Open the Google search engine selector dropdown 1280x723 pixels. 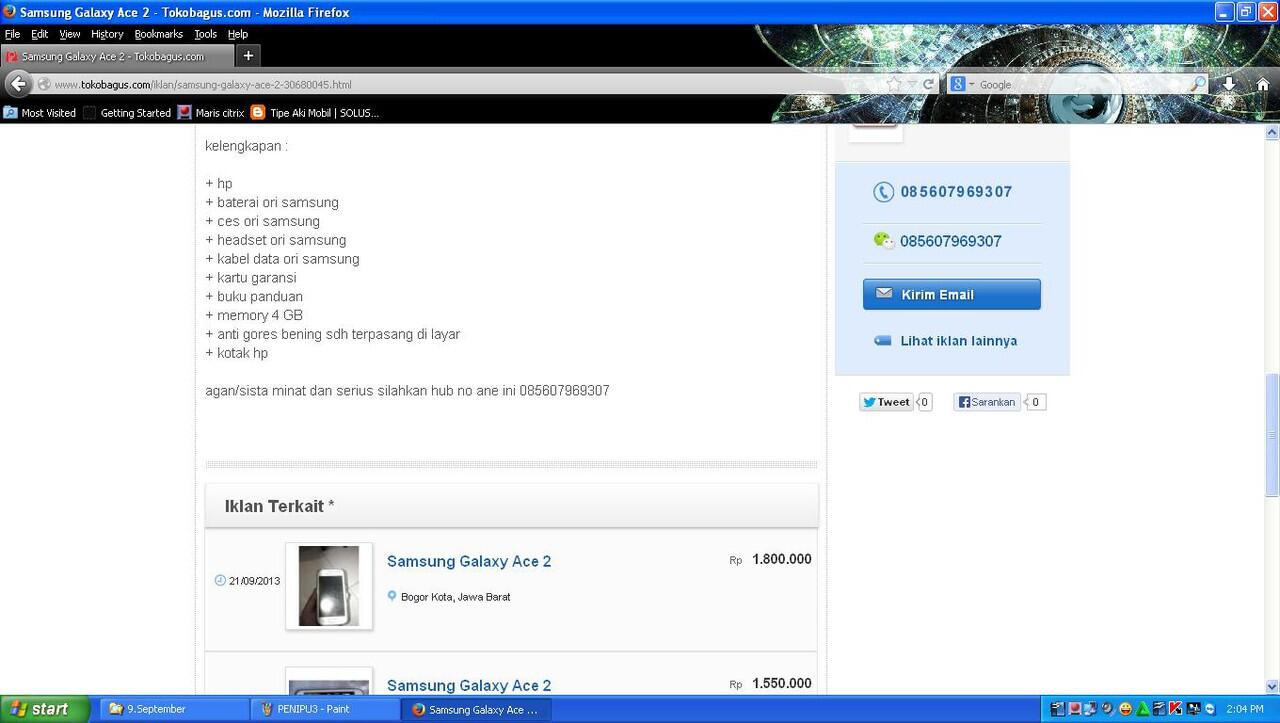coord(962,84)
